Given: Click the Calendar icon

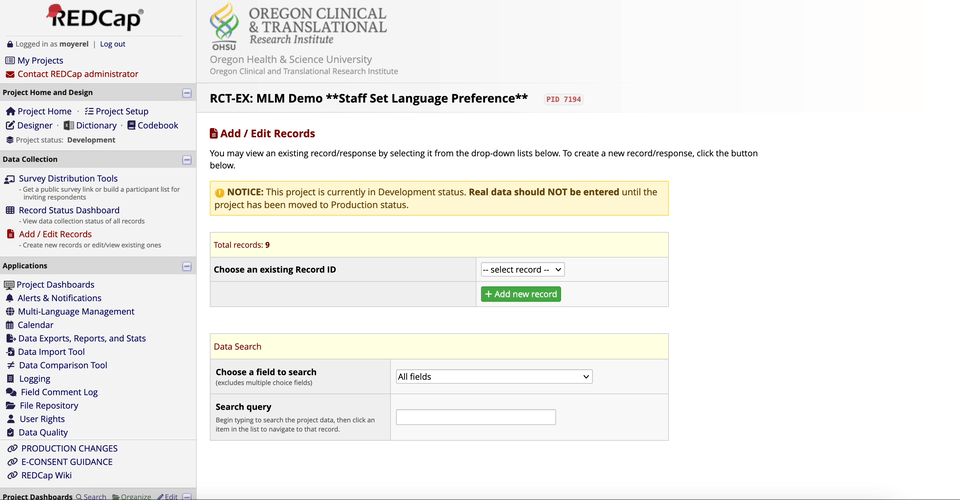Looking at the screenshot, I should pyautogui.click(x=10, y=325).
